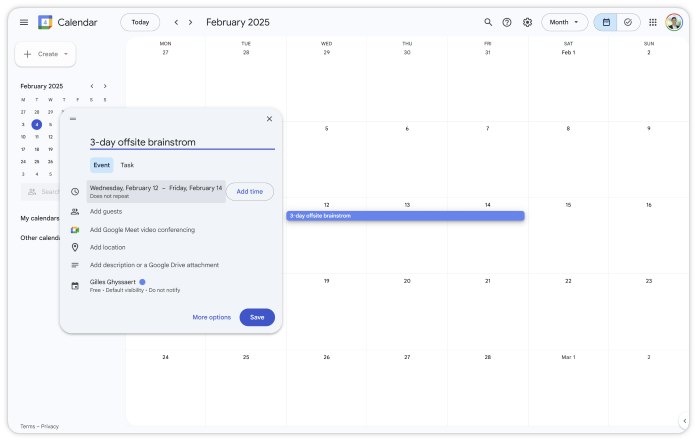Screen dimensions: 697x441
Task: Go to previous month in mini calendar
Action: coord(92,86)
